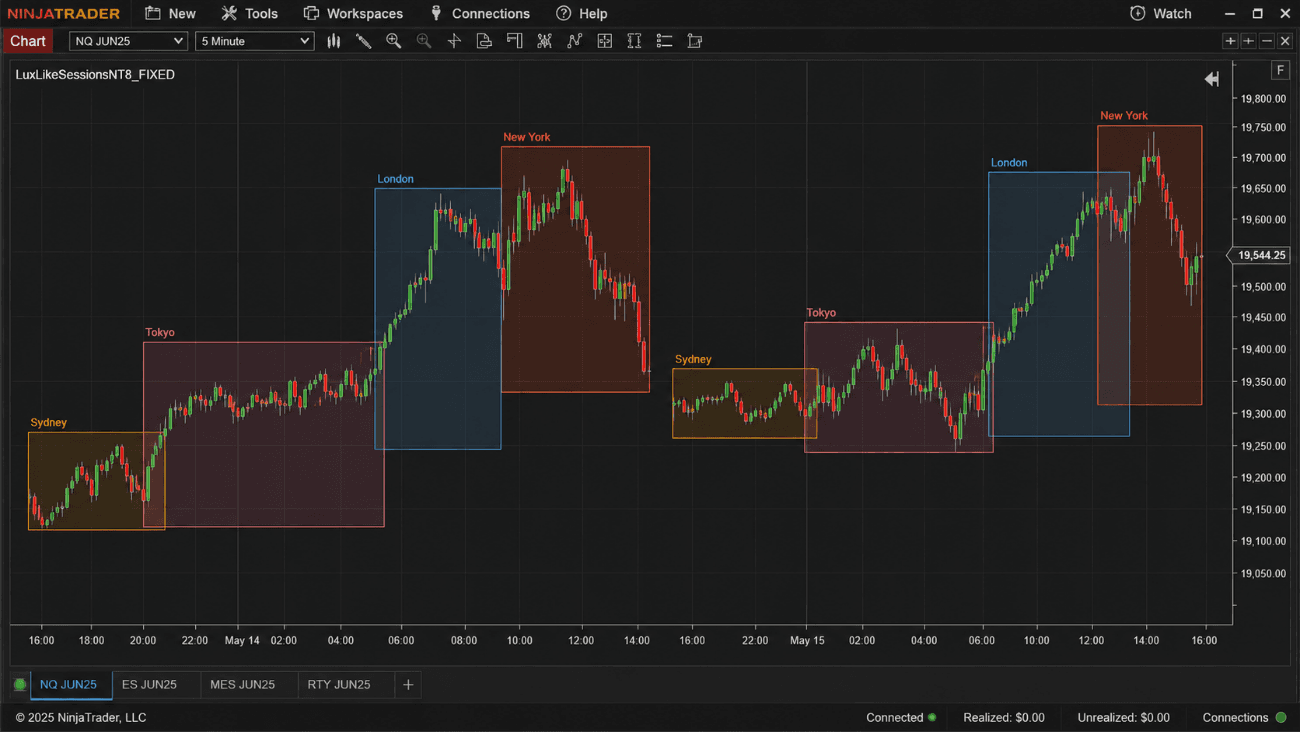Click the F button above the price axis
This screenshot has width=1300, height=732.
(x=1280, y=70)
